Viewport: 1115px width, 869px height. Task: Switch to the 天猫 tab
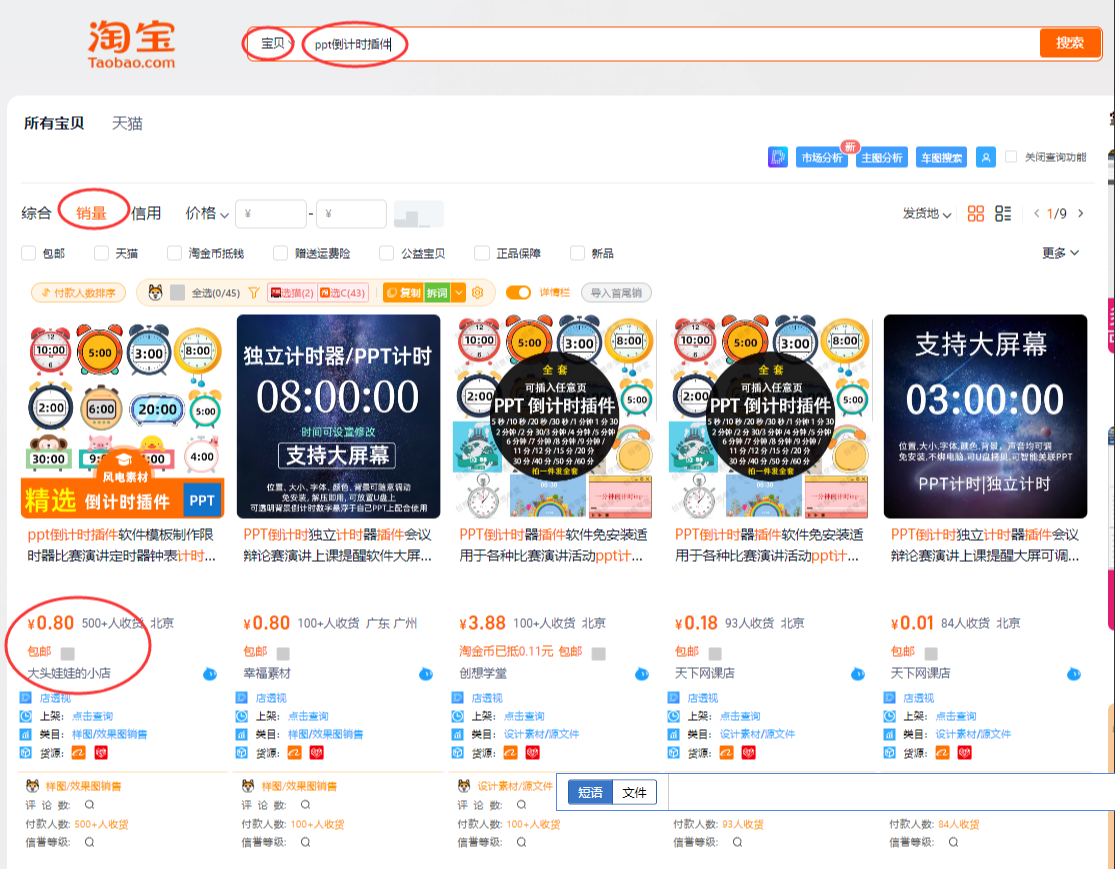tap(127, 124)
